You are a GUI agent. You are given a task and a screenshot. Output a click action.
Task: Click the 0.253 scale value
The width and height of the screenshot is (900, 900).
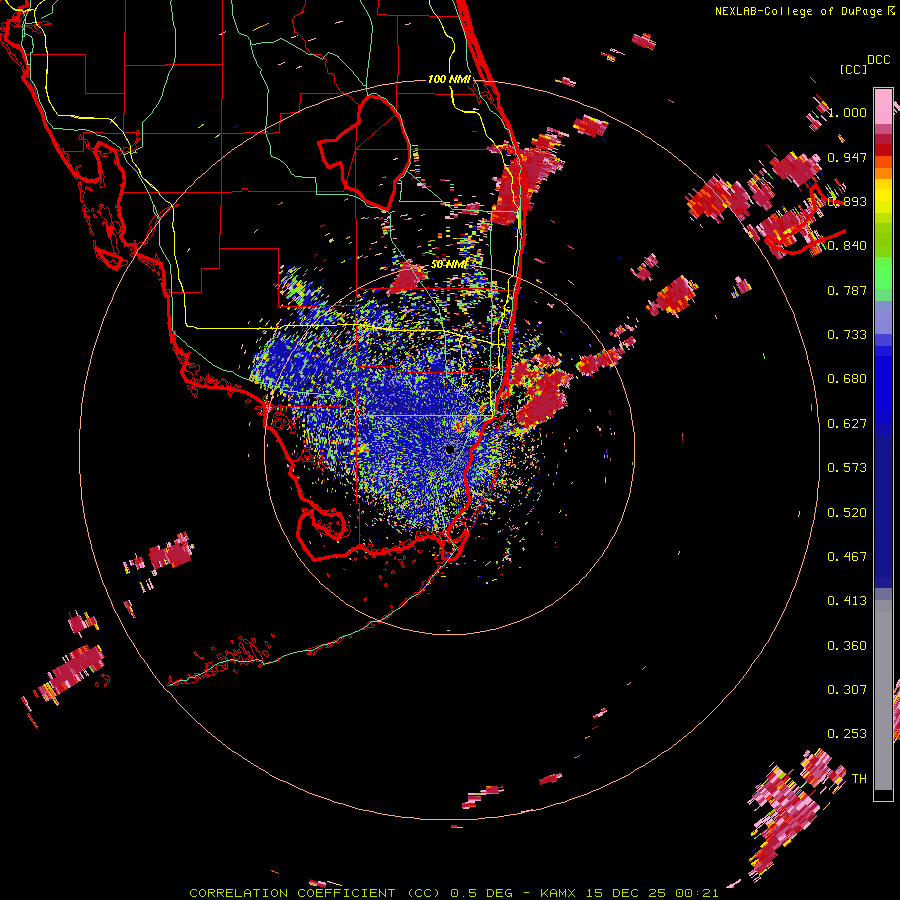click(x=847, y=734)
